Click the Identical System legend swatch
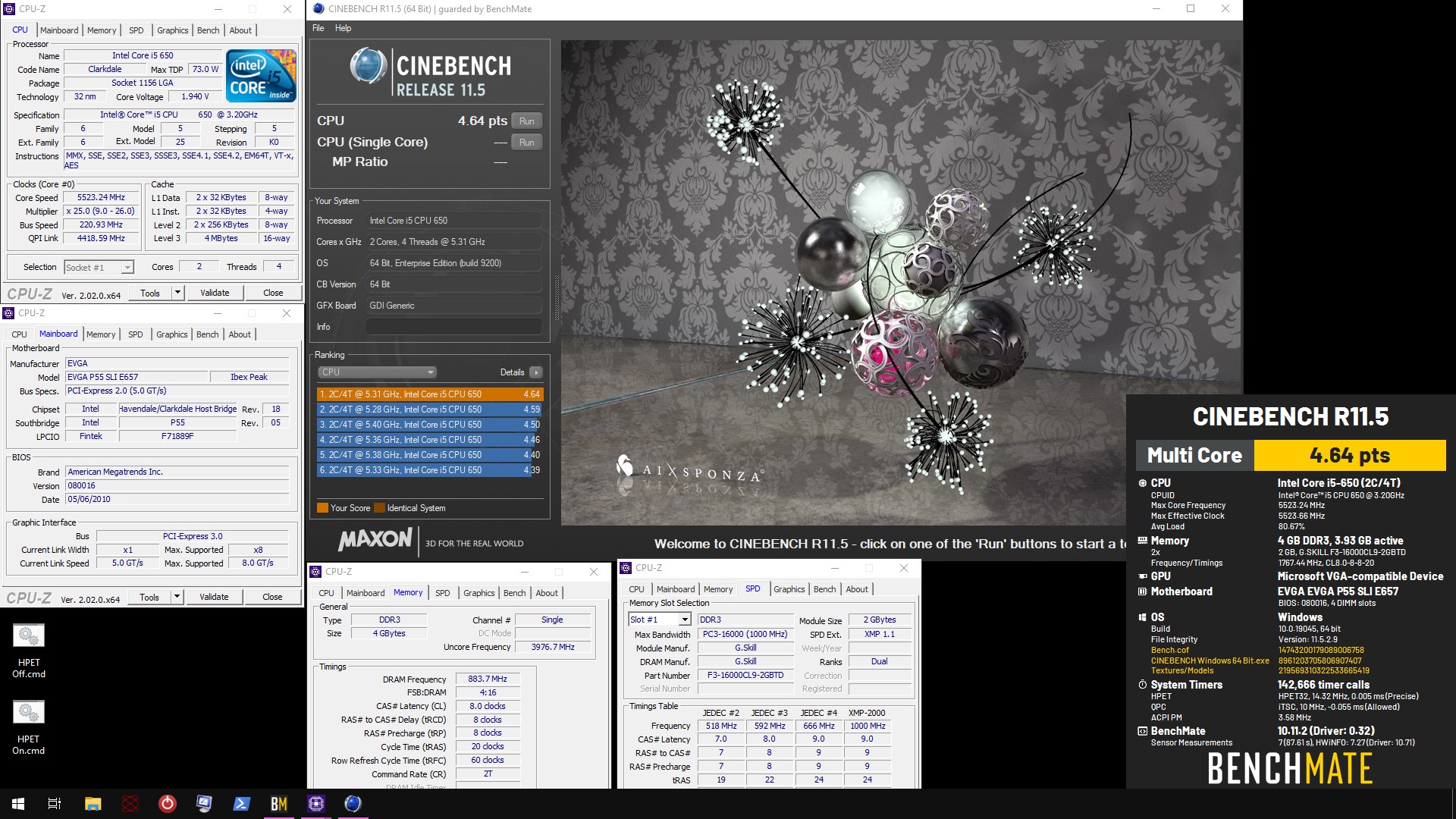 pos(380,508)
